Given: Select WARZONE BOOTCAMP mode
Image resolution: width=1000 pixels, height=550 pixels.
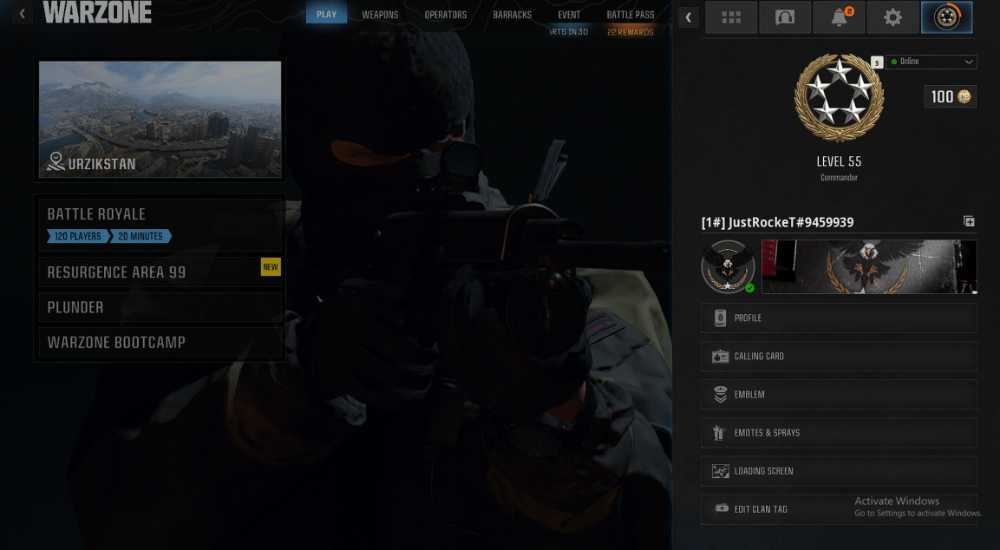Looking at the screenshot, I should 160,342.
